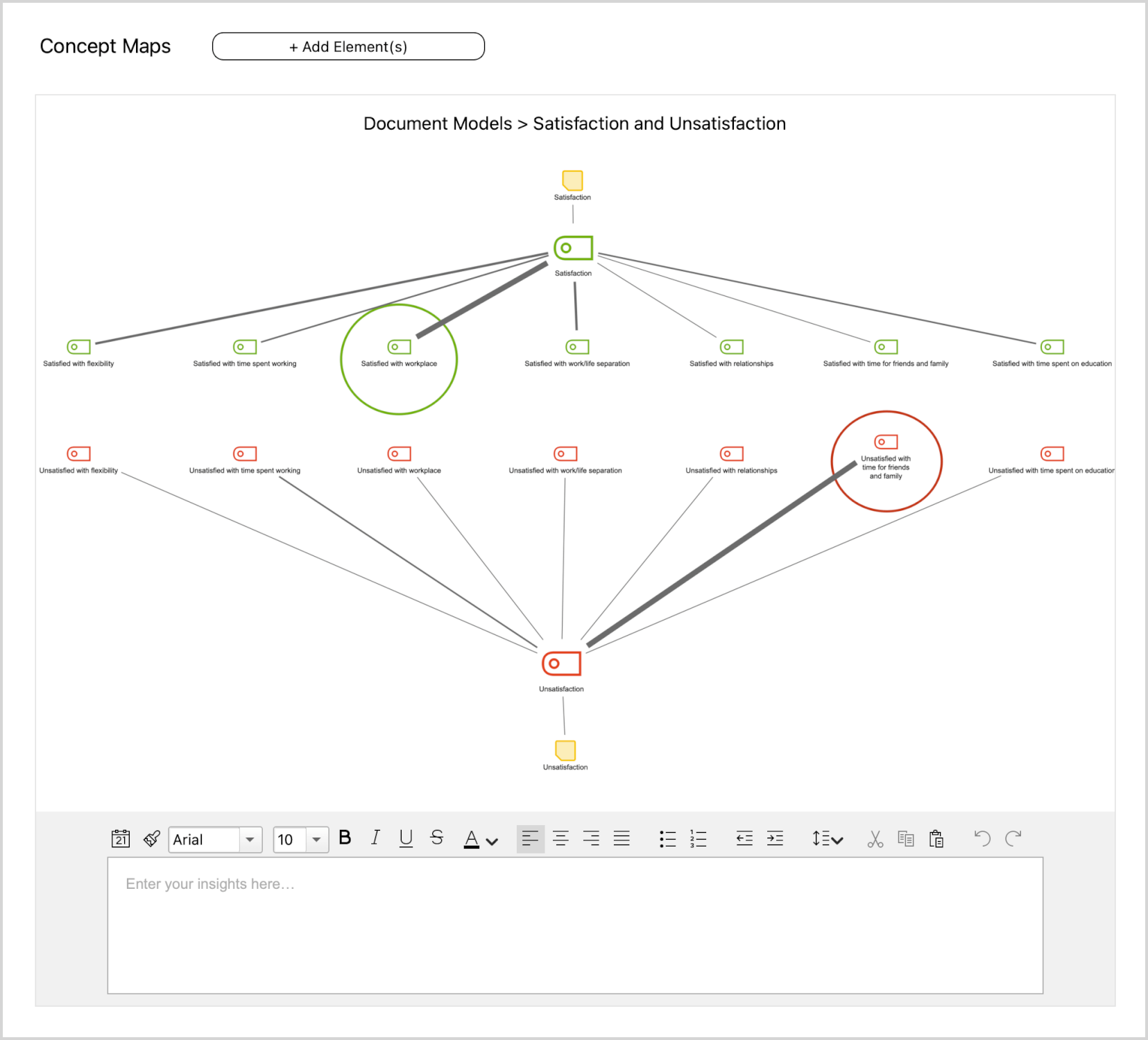Select the Satisfied with relationships code node
Viewport: 1148px width, 1040px height.
click(x=731, y=347)
